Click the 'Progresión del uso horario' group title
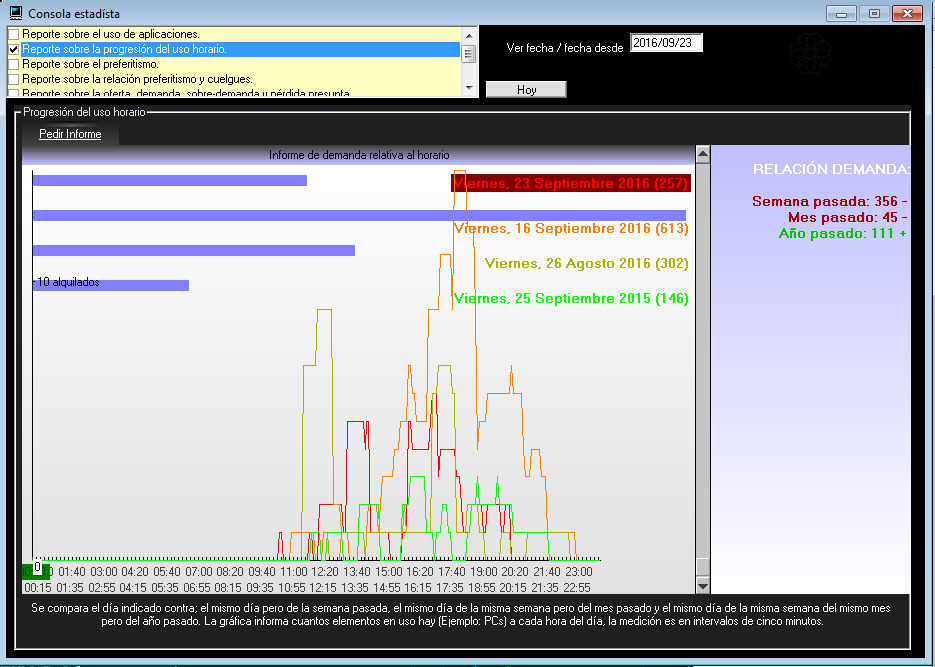The image size is (935, 667). tap(84, 112)
